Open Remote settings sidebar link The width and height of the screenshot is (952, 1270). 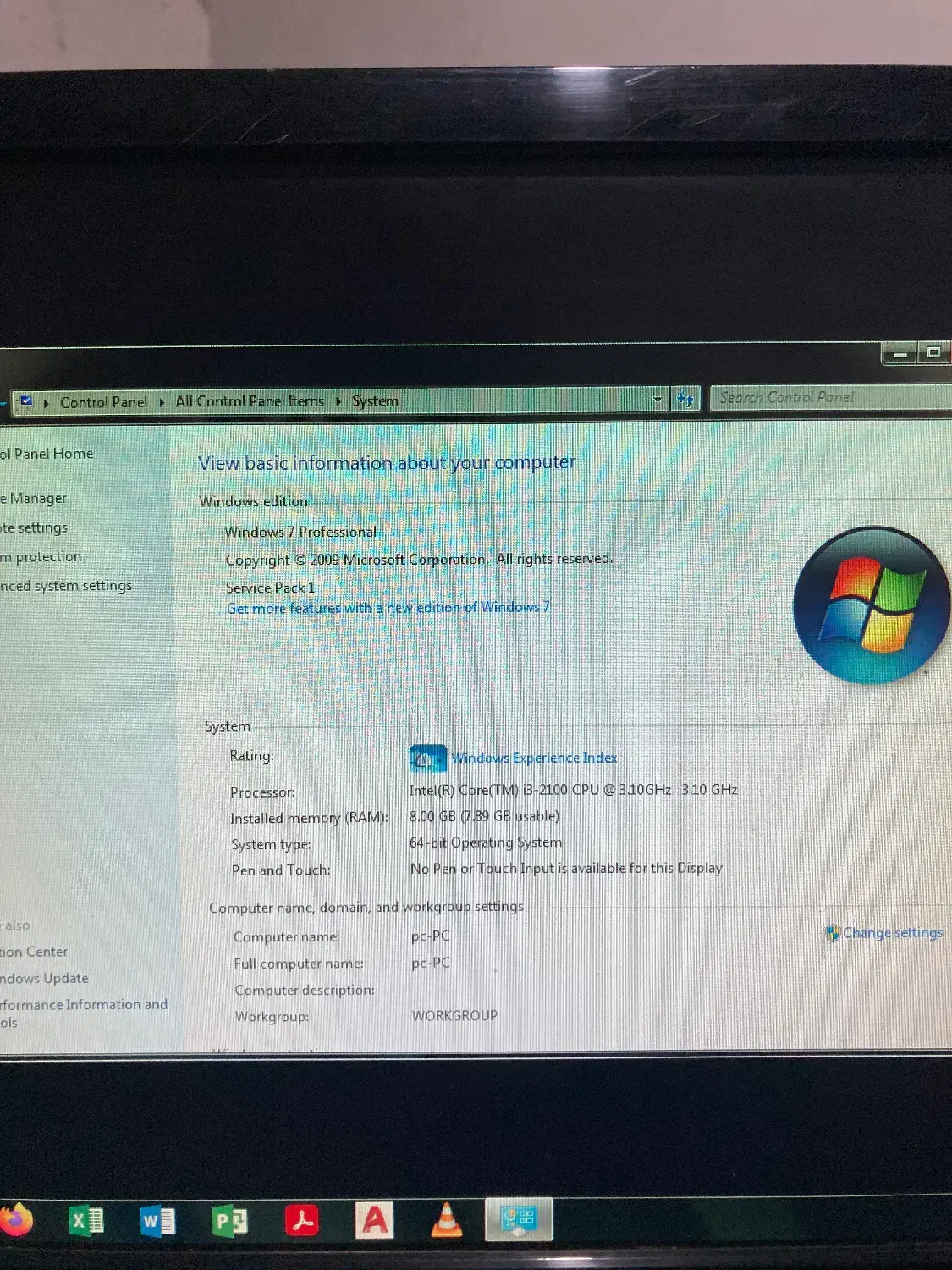(x=34, y=527)
